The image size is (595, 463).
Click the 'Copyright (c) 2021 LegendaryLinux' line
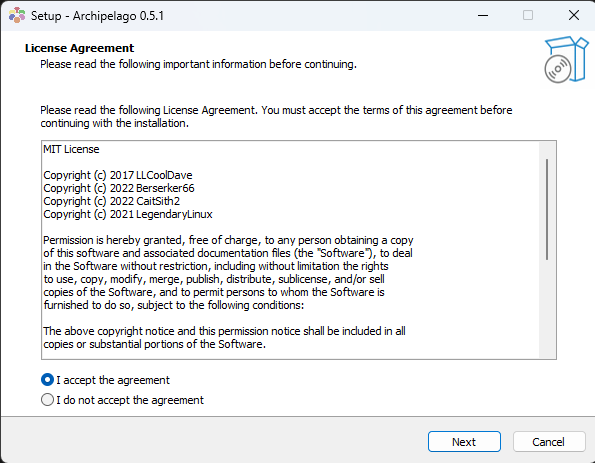pyautogui.click(x=128, y=214)
